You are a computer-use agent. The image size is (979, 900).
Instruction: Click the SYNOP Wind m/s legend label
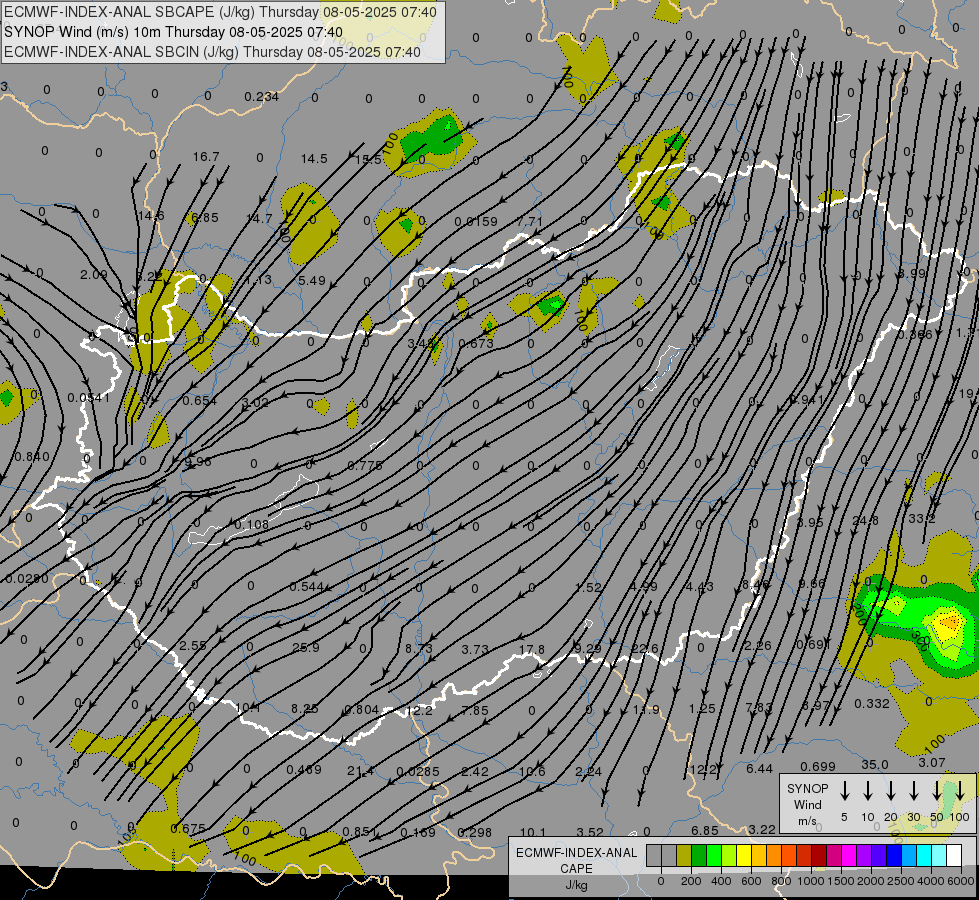[x=807, y=804]
